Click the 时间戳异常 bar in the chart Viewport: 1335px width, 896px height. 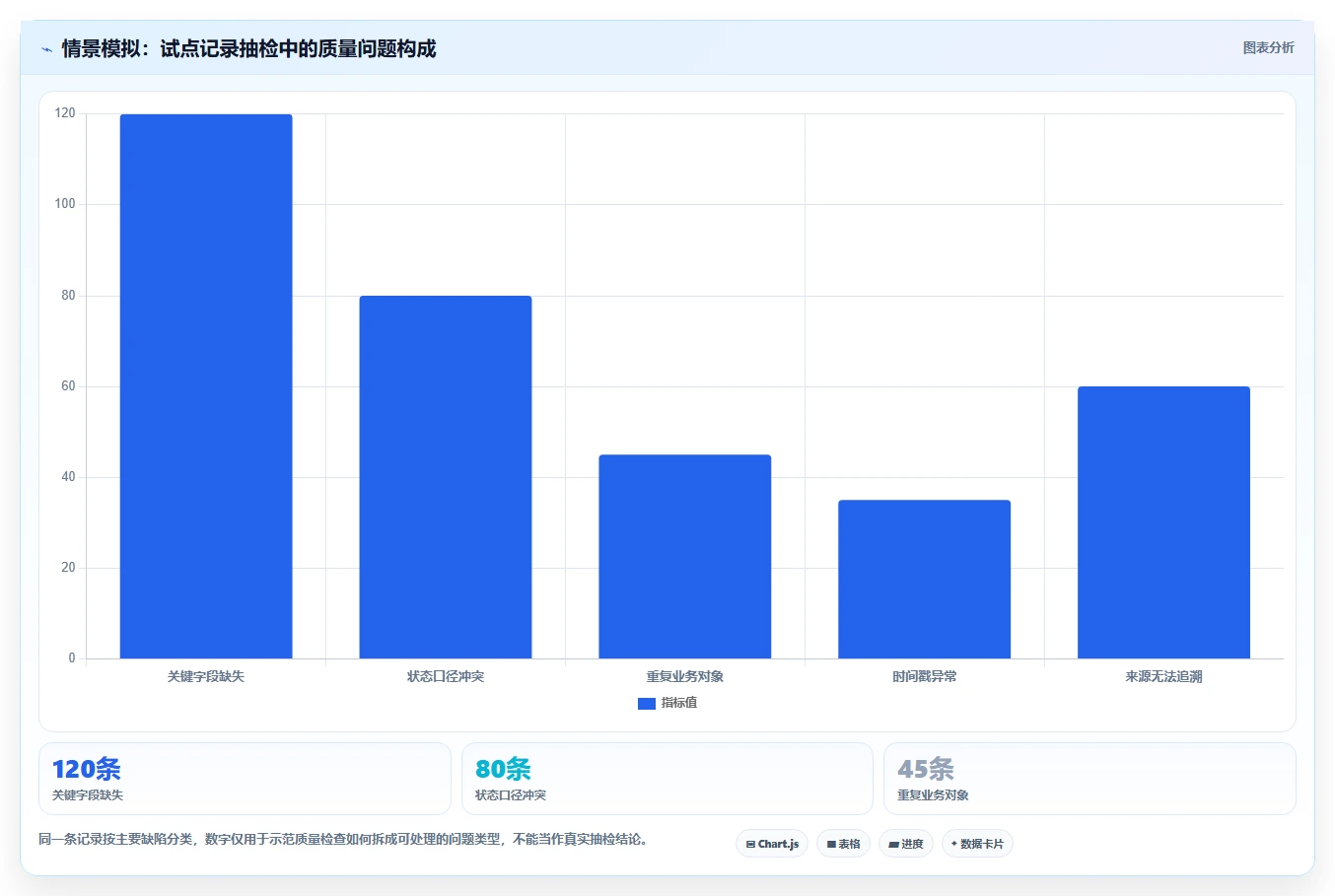(925, 579)
